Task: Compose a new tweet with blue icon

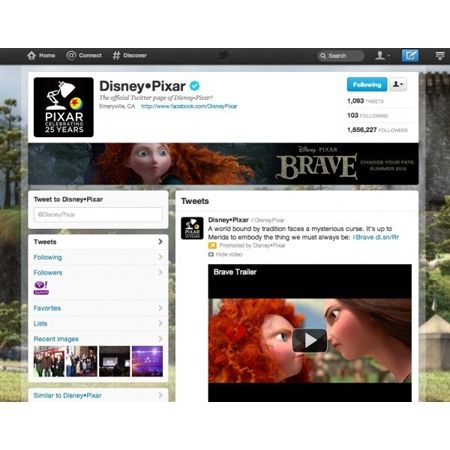Action: pyautogui.click(x=410, y=56)
